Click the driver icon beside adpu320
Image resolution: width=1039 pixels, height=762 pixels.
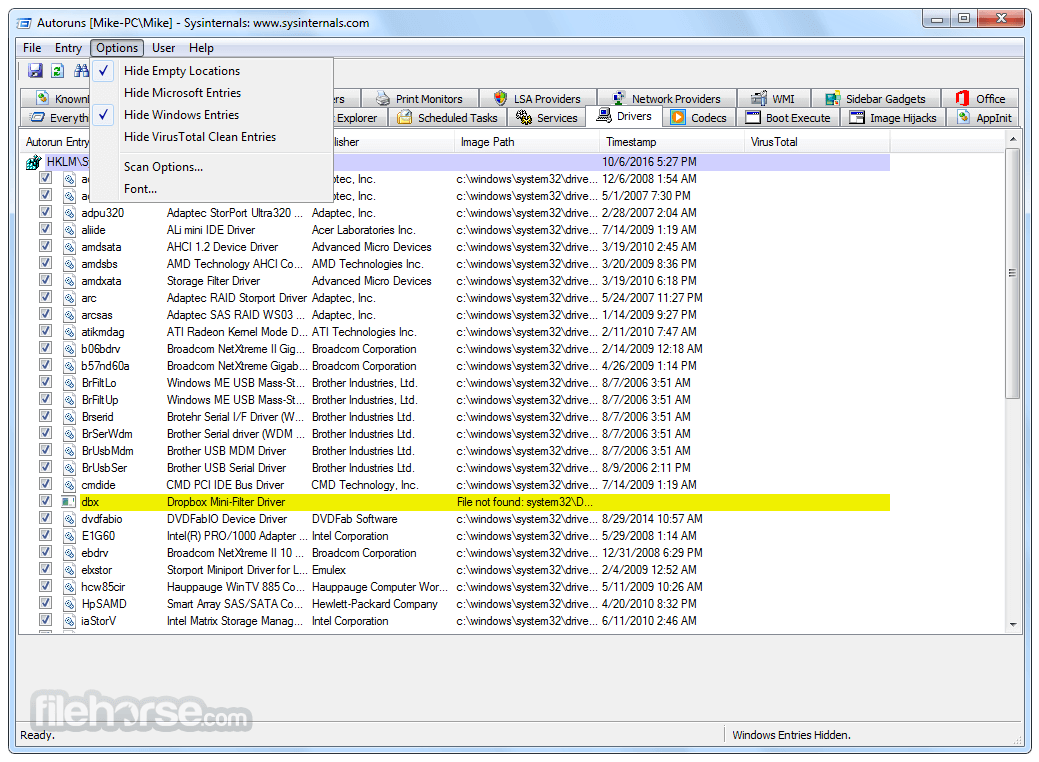click(69, 213)
